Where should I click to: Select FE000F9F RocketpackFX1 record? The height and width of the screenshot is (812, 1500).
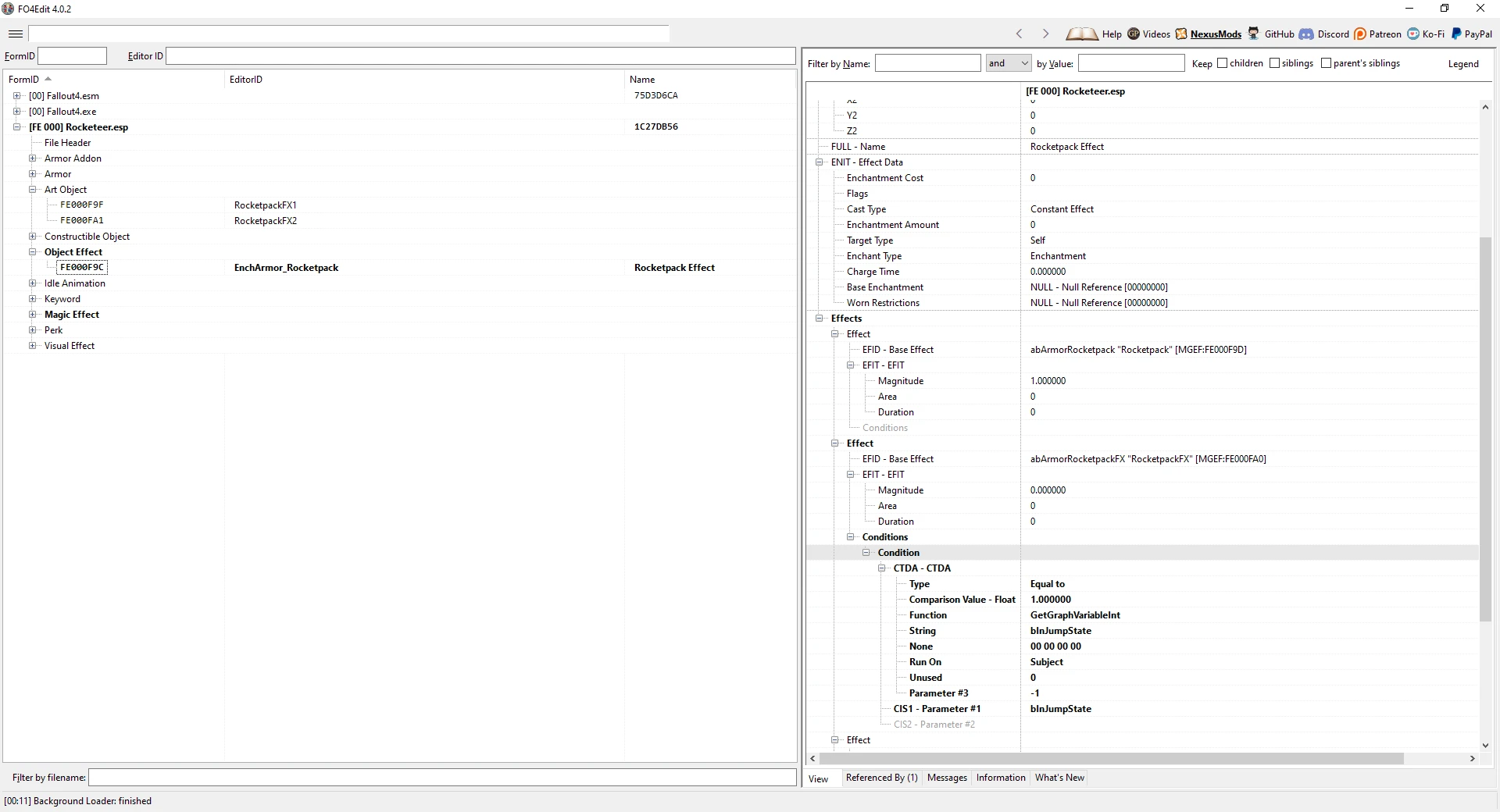click(398, 205)
